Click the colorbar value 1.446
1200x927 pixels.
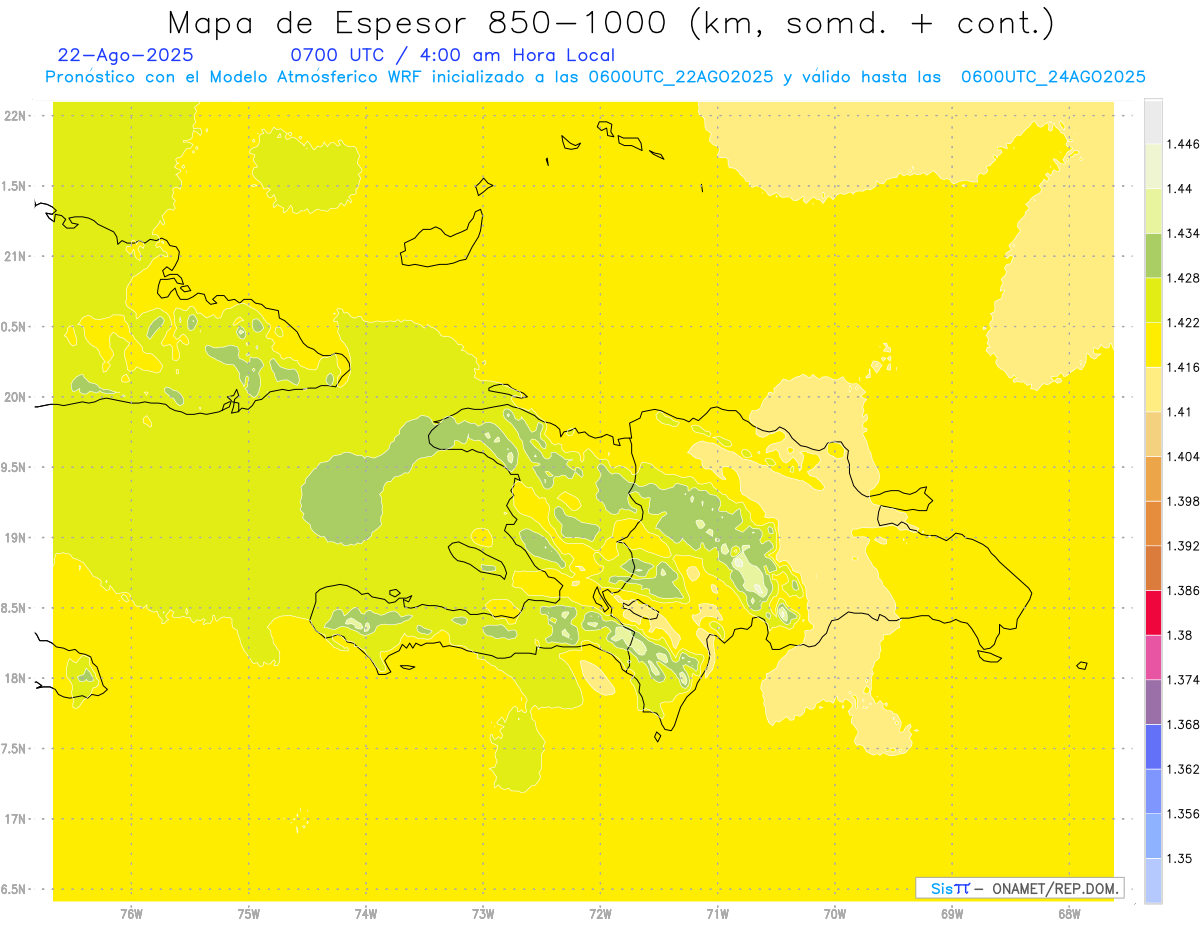[1183, 144]
